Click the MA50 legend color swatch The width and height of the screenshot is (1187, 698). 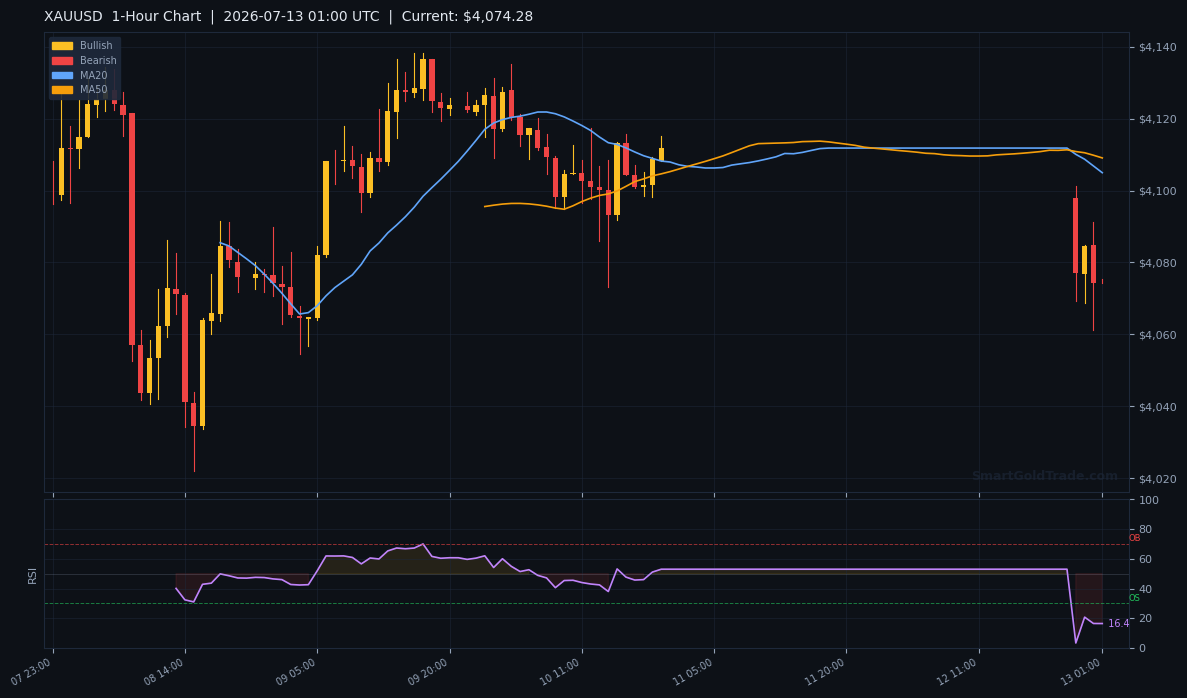62,89
